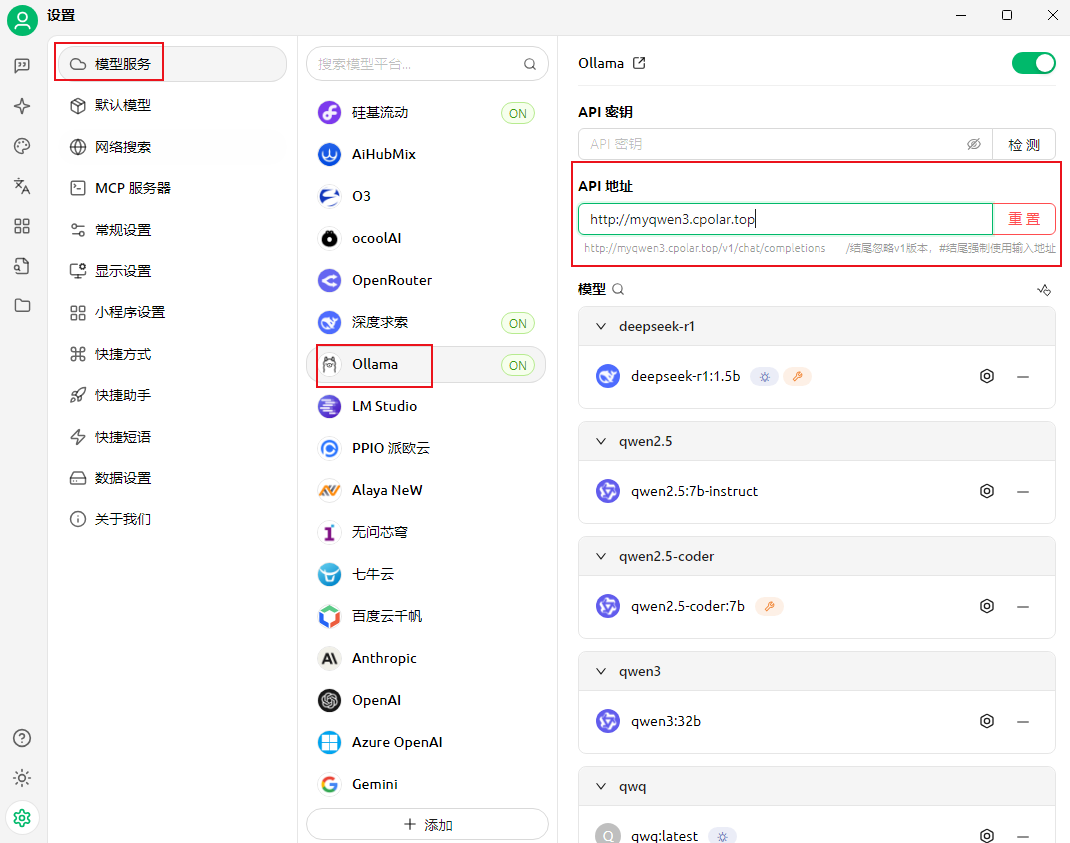This screenshot has height=843, width=1070.
Task: Open 快捷短语 settings
Action: click(x=172, y=437)
